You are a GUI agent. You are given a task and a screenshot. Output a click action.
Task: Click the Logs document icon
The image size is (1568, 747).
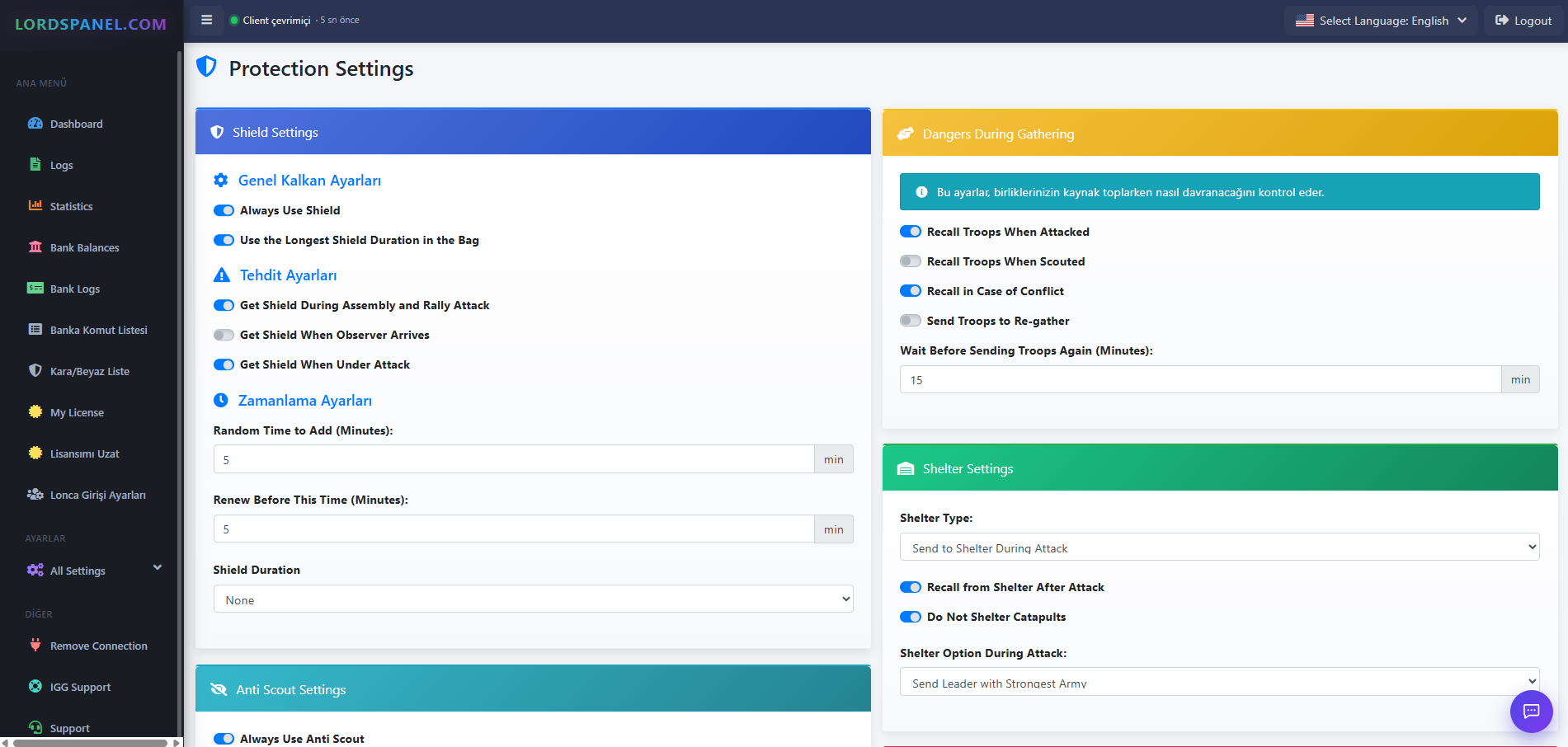pos(35,165)
